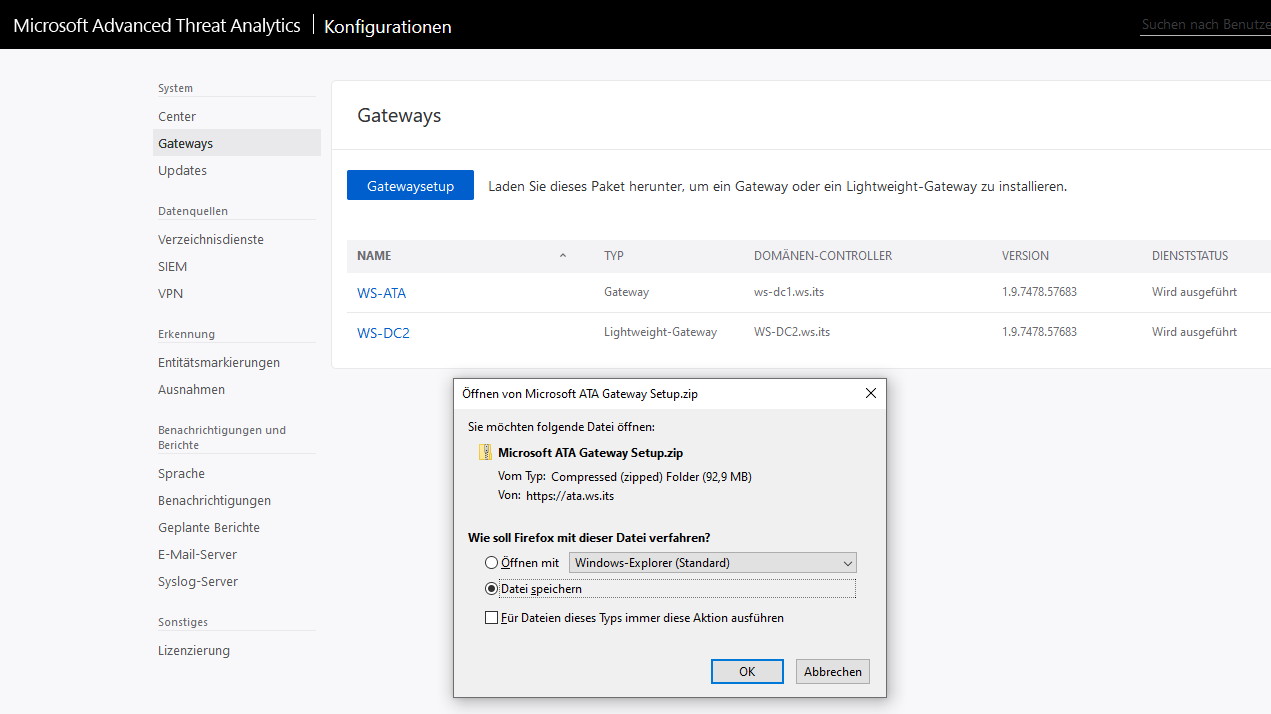This screenshot has height=714, width=1271.
Task: Open Entitätsmarkierungen in the sidebar
Action: click(219, 363)
